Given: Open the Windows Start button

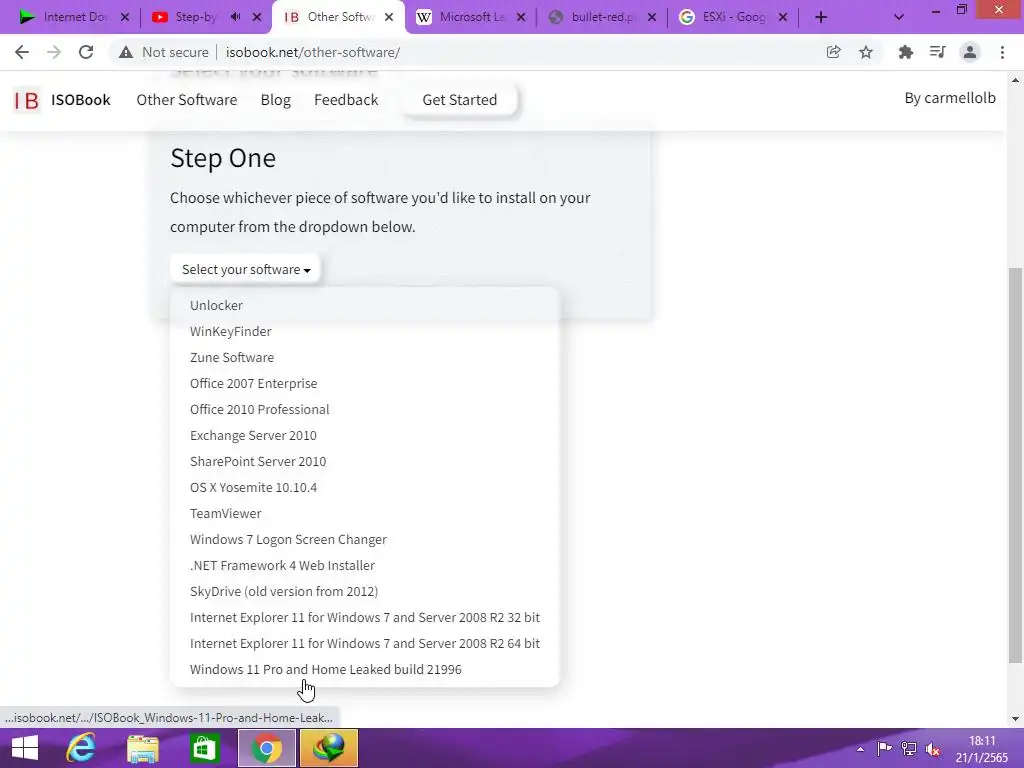Looking at the screenshot, I should (x=24, y=748).
